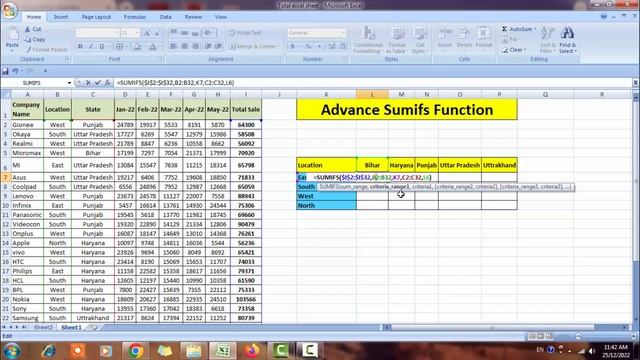640x360 pixels.
Task: Click the AutoSum sigma button
Action: tap(518, 29)
